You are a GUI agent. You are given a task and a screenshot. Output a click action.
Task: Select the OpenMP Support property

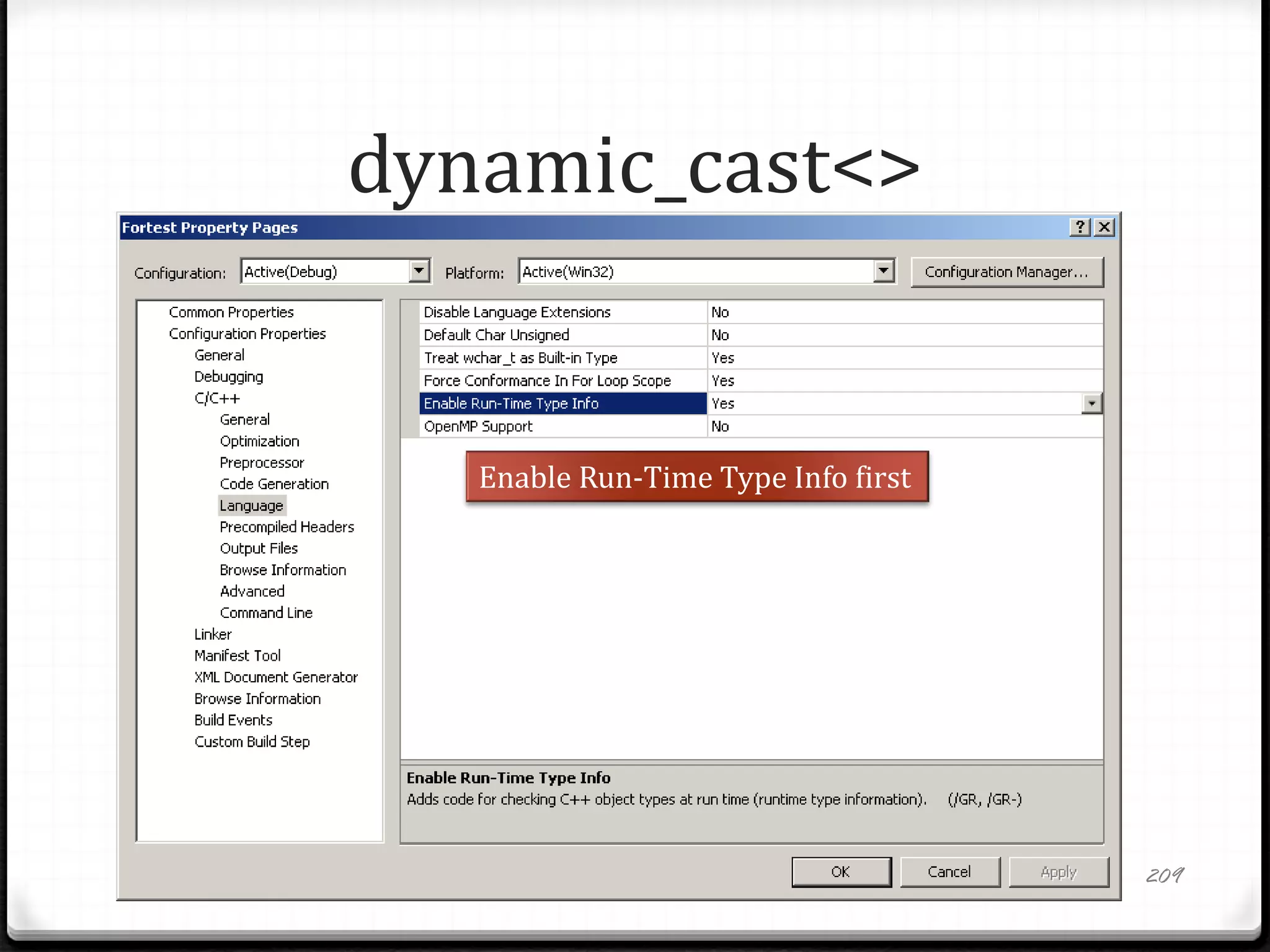563,426
